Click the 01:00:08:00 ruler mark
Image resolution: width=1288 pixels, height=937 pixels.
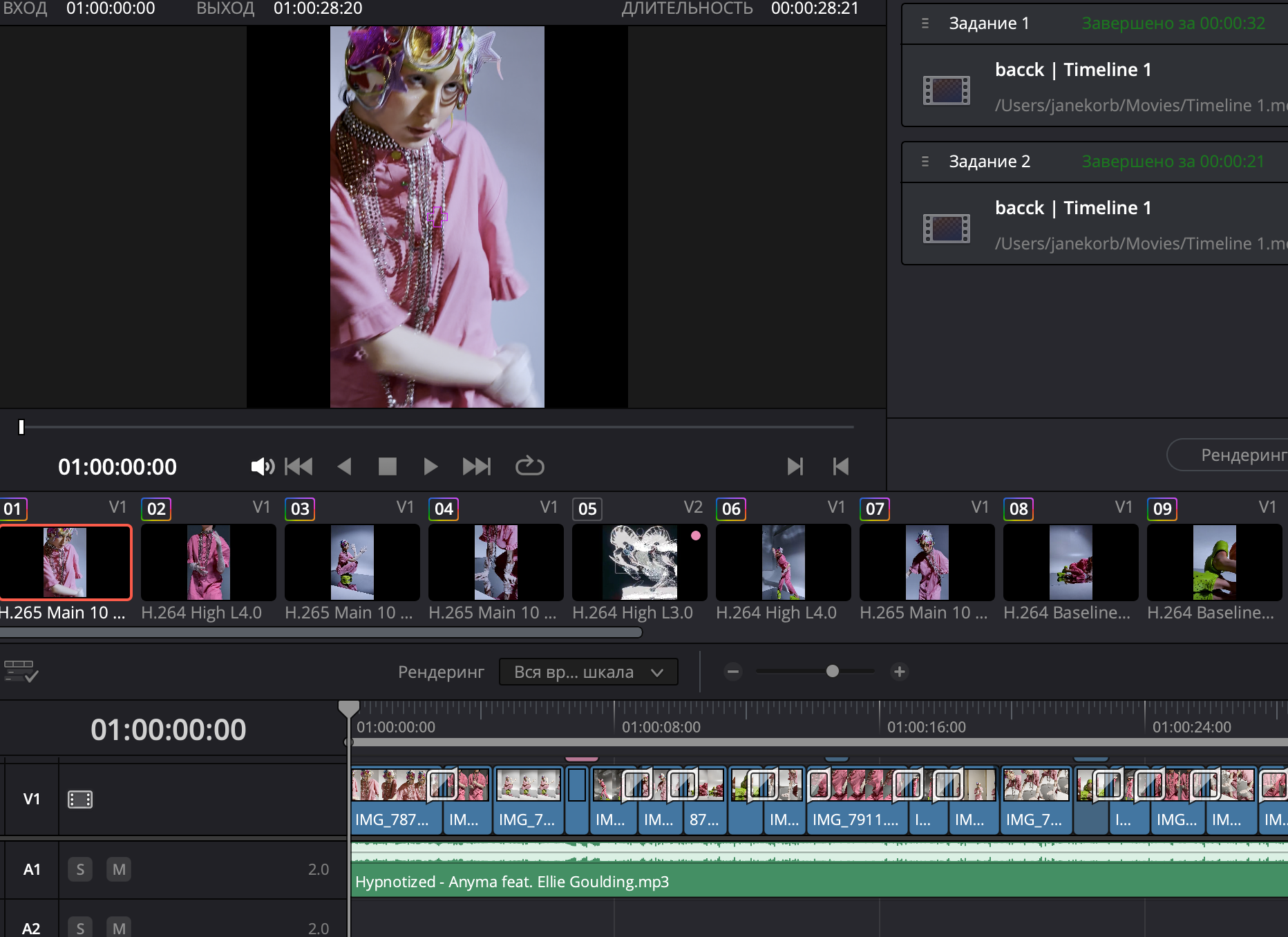click(x=661, y=727)
